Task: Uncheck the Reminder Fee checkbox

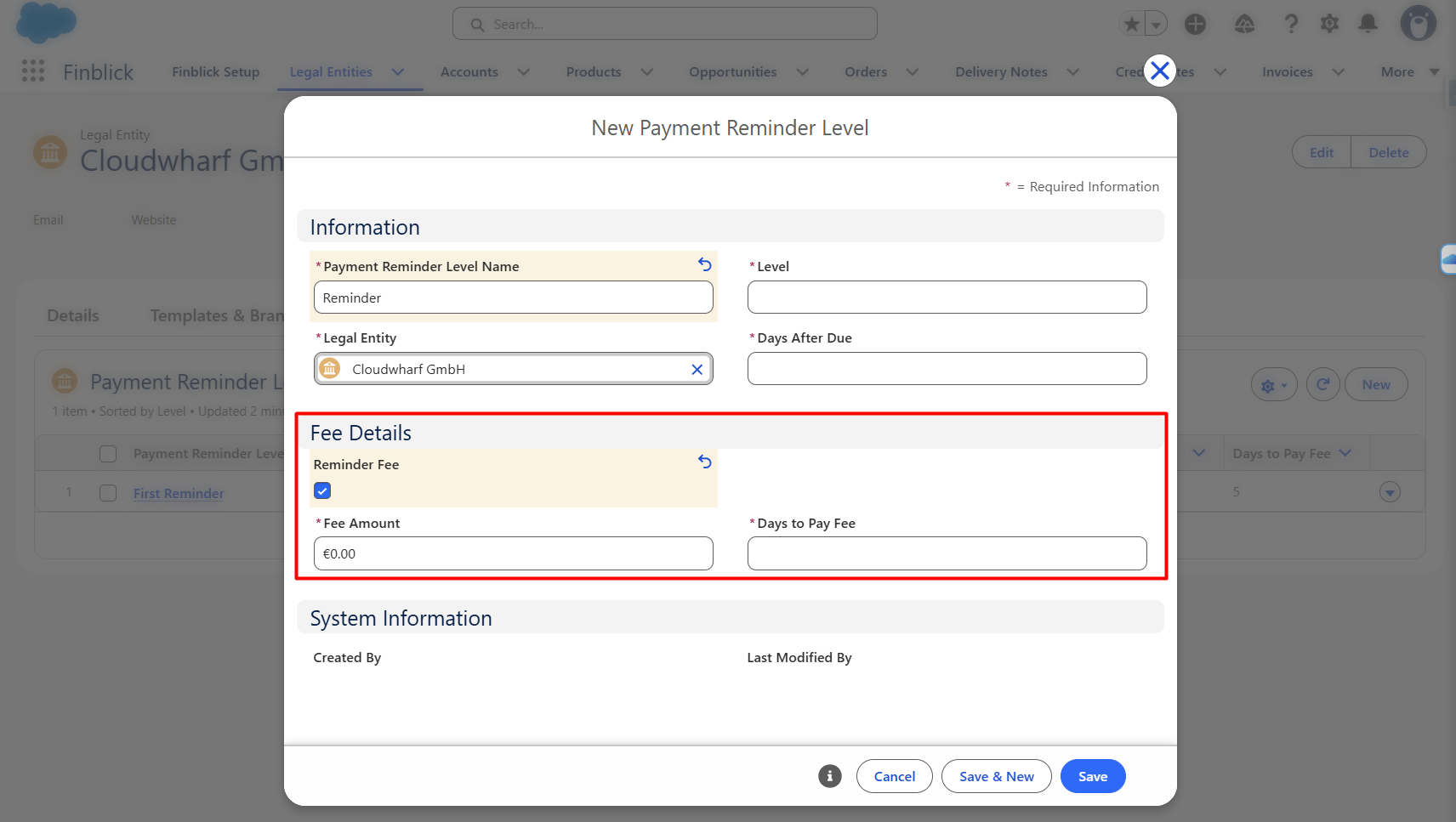Action: point(322,490)
